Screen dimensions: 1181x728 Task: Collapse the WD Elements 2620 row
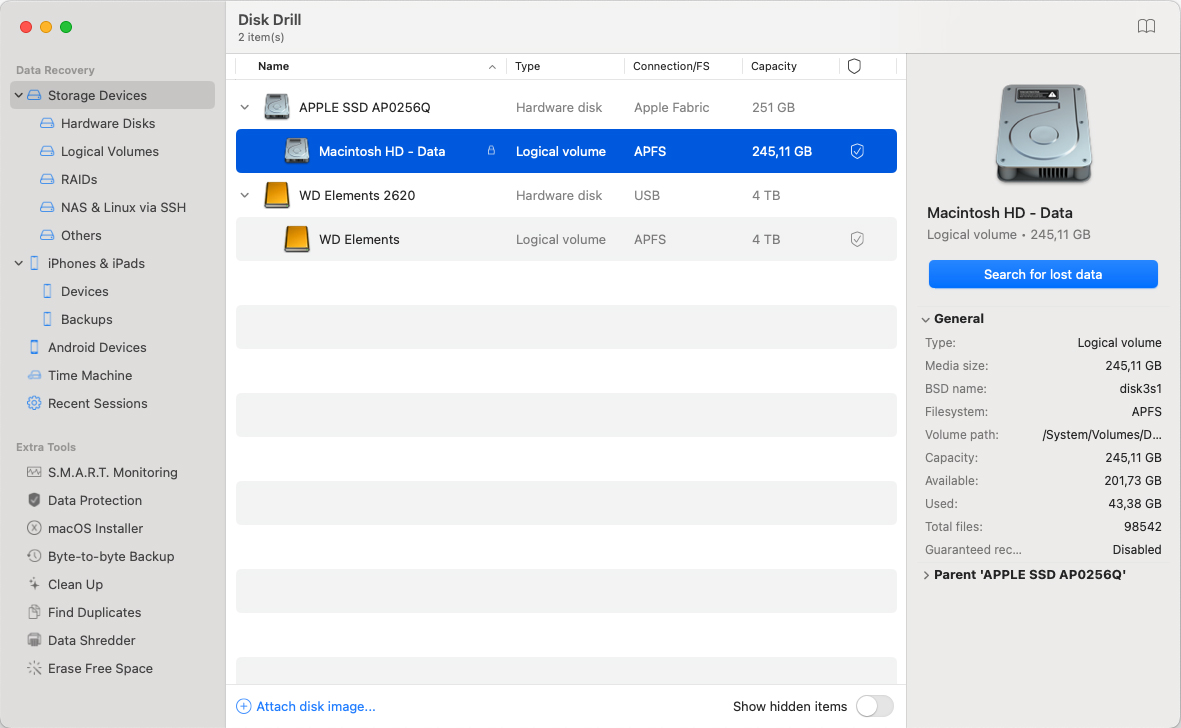pyautogui.click(x=245, y=196)
